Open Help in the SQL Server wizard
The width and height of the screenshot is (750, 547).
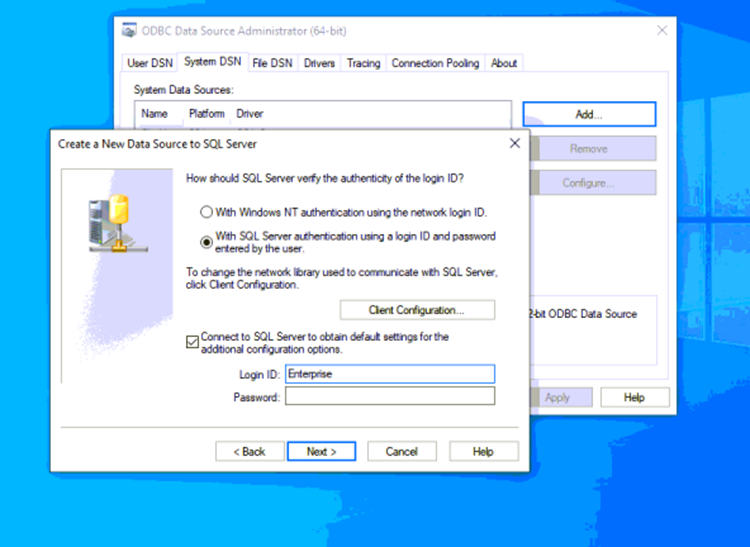coord(484,451)
